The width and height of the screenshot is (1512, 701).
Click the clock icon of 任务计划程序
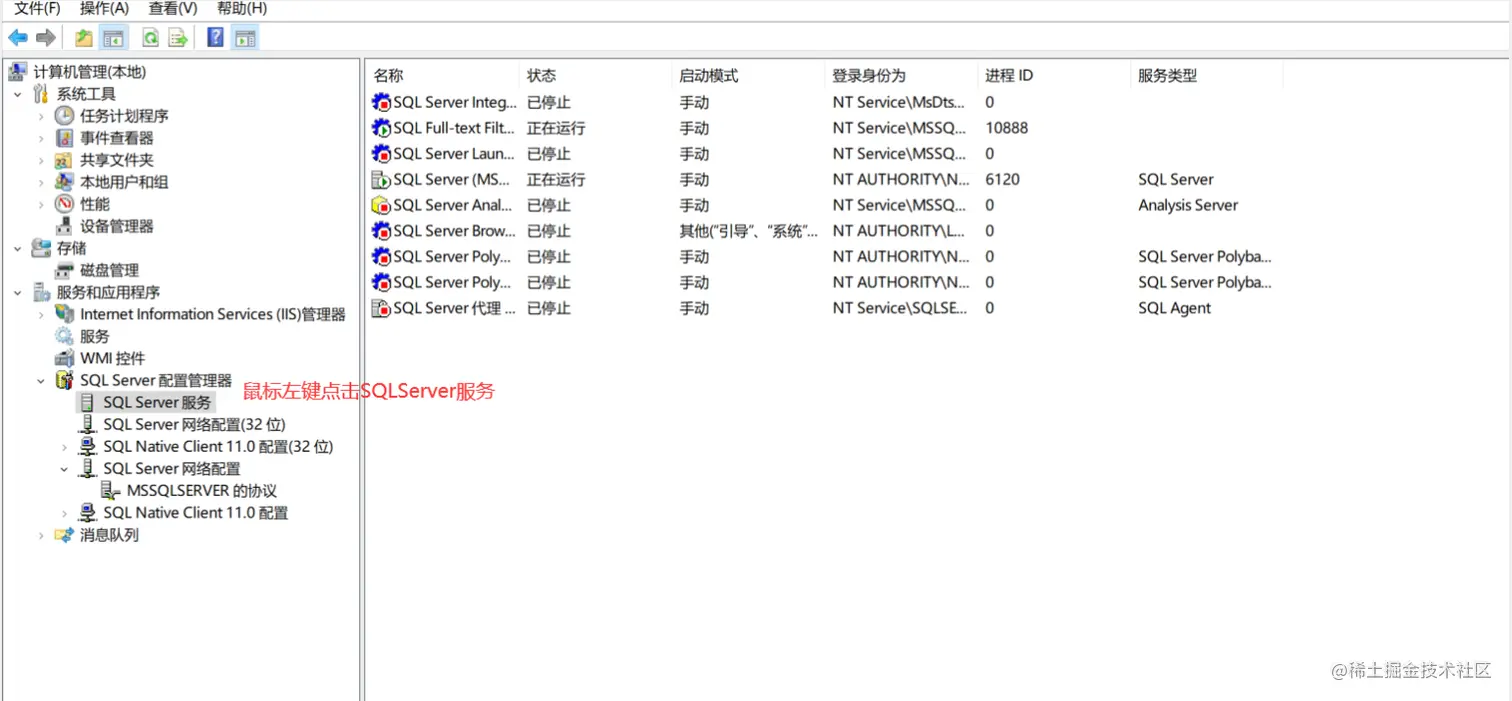64,116
